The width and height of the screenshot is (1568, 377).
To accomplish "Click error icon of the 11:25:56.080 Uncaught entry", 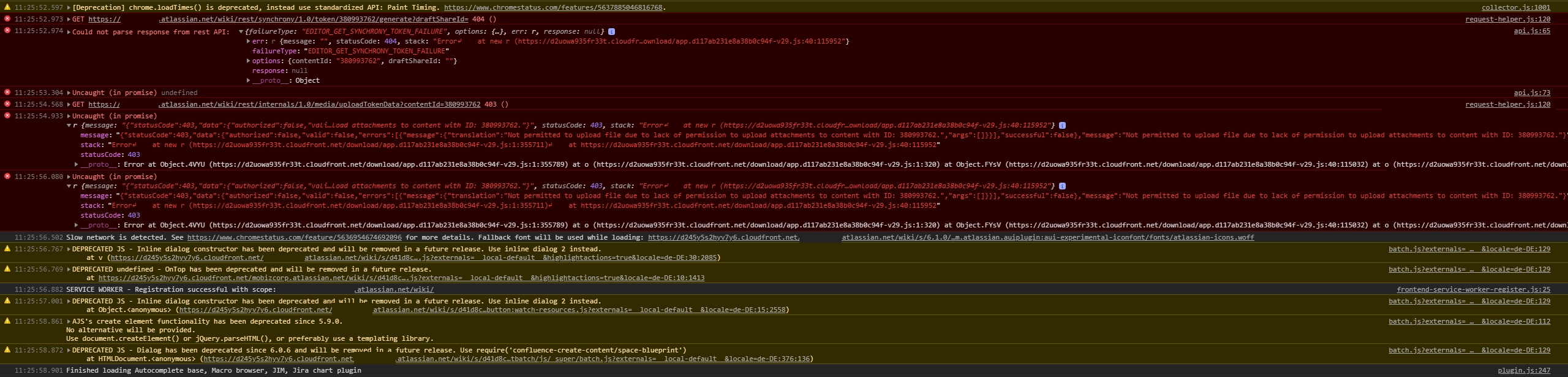I will click(x=7, y=176).
